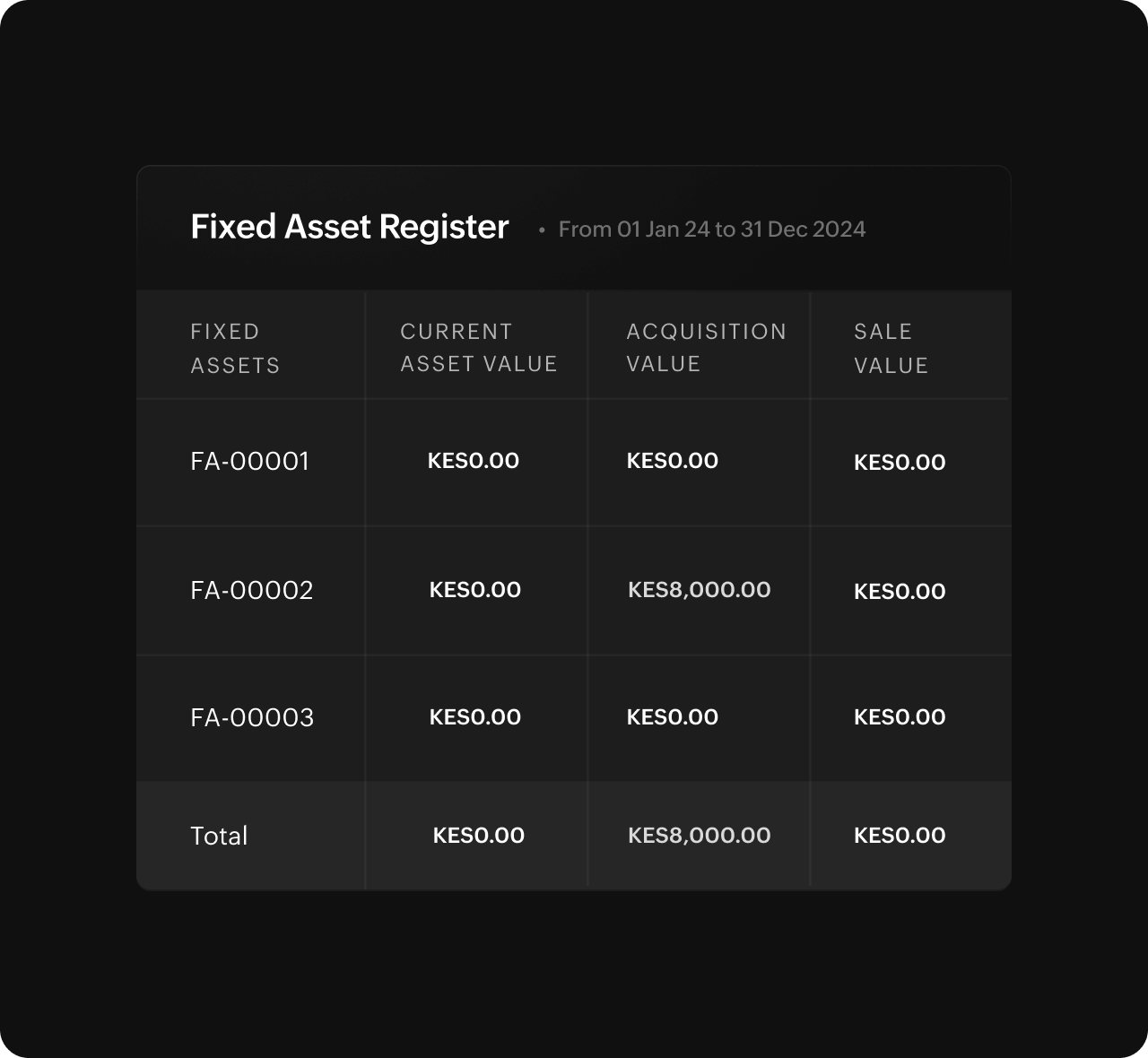Click the Total row label

(x=219, y=836)
